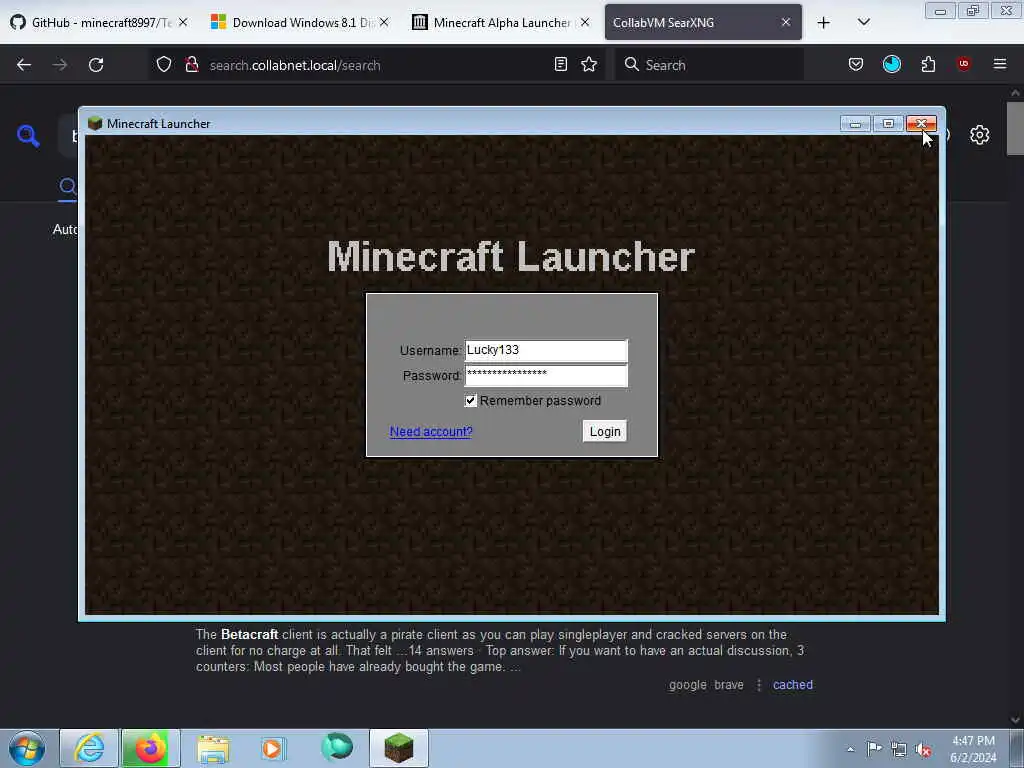The height and width of the screenshot is (768, 1024).
Task: Click the brave engine label
Action: coord(729,684)
